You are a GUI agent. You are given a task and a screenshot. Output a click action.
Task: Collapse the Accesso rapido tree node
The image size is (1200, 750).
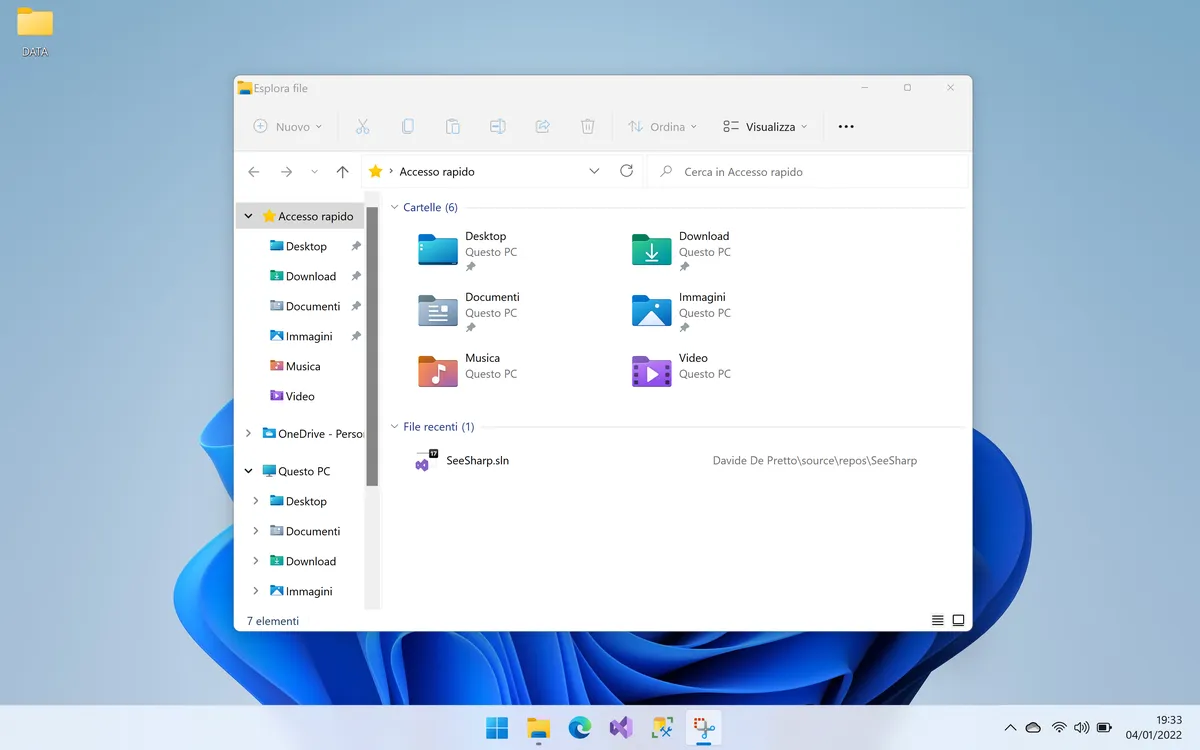tap(249, 216)
